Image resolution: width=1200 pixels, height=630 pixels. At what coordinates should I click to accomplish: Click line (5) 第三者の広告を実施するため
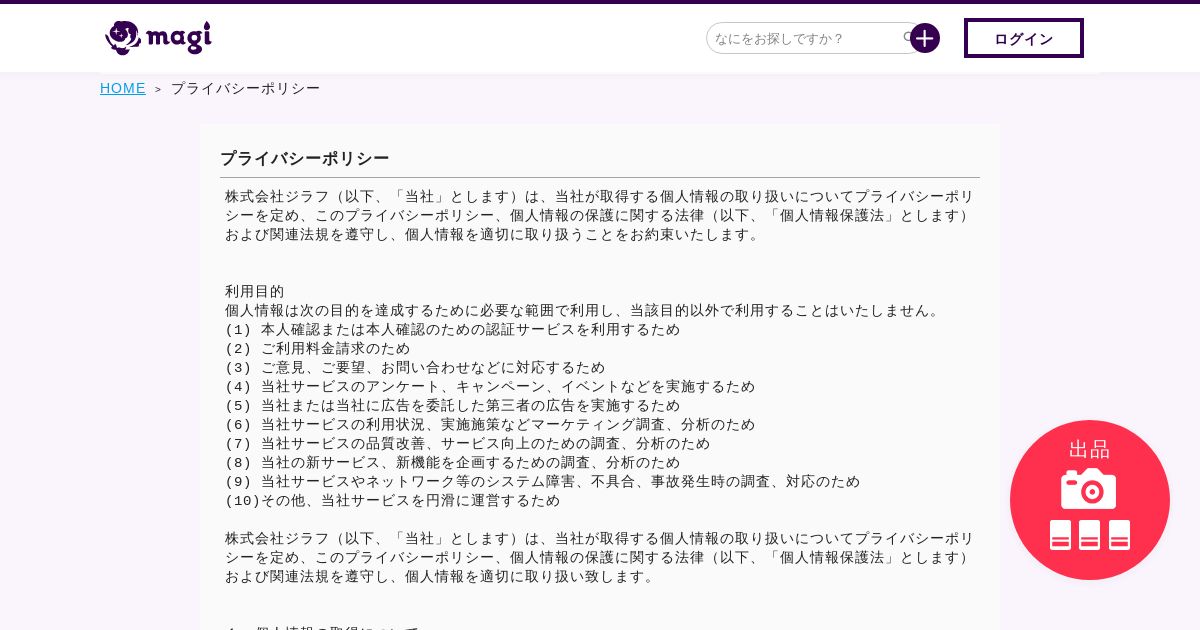pyautogui.click(x=452, y=405)
